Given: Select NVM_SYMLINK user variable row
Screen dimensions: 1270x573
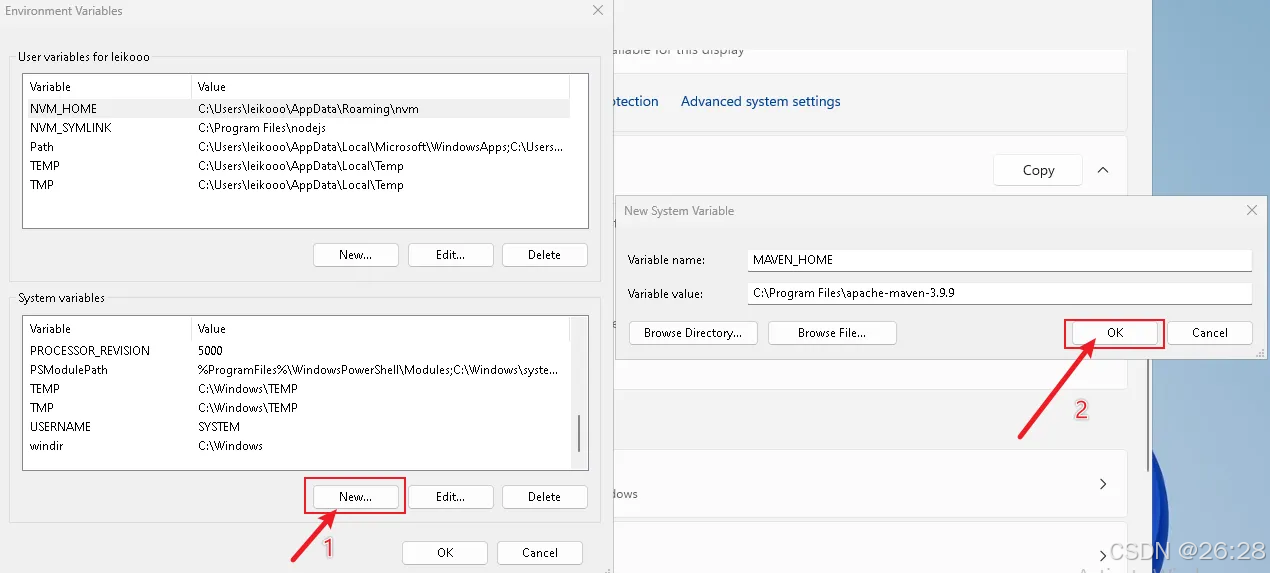Looking at the screenshot, I should tap(296, 128).
